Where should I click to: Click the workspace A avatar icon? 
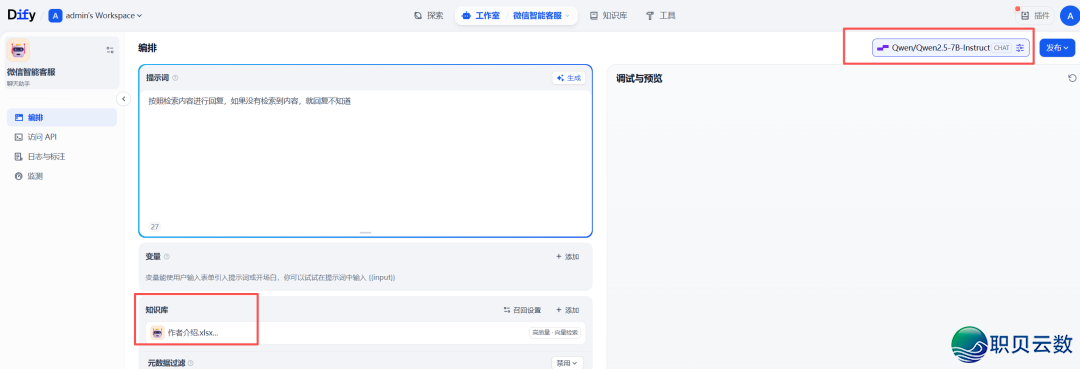click(x=55, y=15)
